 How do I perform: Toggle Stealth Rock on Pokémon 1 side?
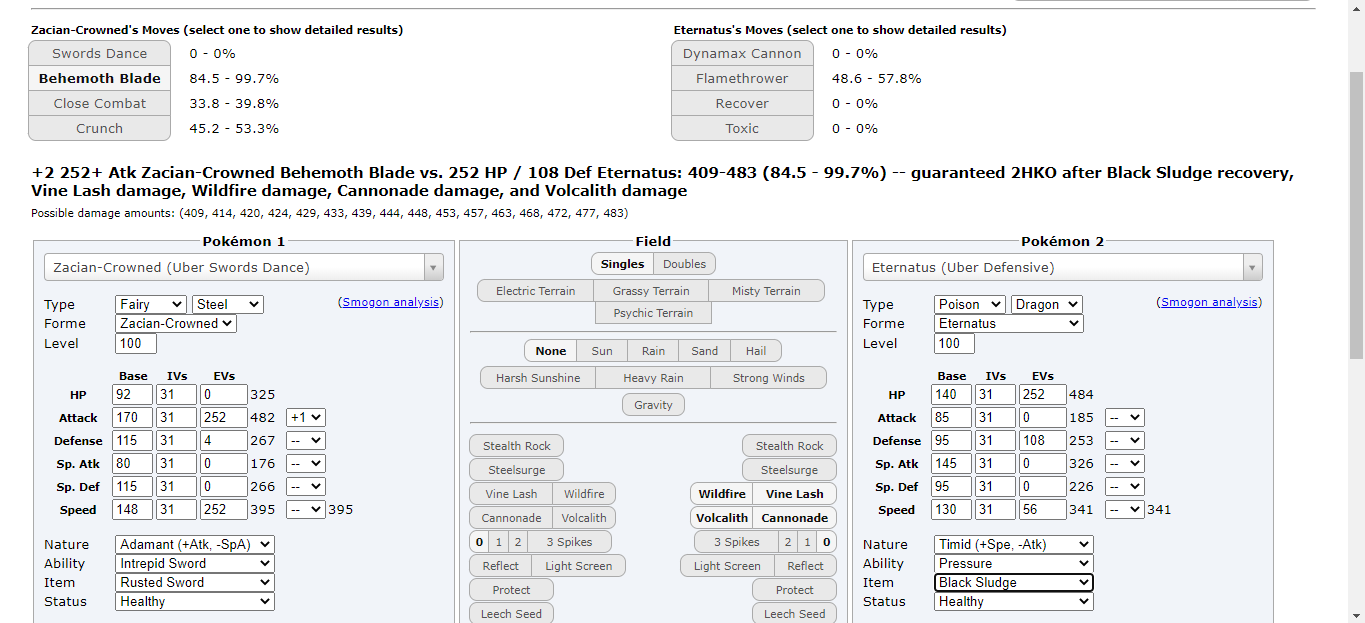(x=517, y=446)
